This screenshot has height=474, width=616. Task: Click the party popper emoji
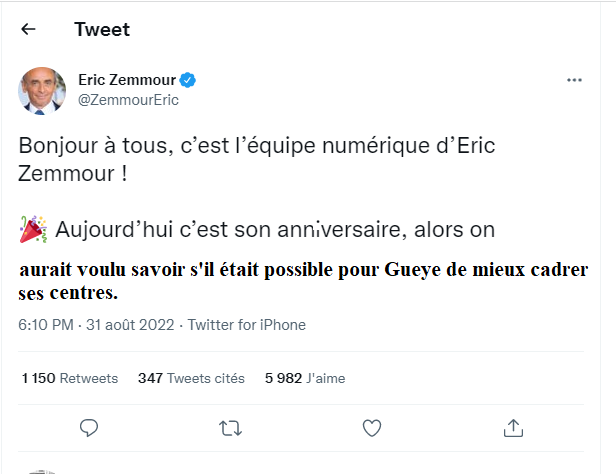pyautogui.click(x=32, y=230)
